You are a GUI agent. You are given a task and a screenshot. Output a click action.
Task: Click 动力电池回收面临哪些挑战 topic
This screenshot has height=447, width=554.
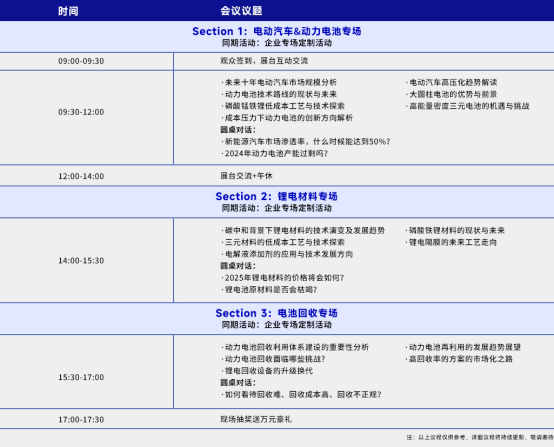coord(273,359)
